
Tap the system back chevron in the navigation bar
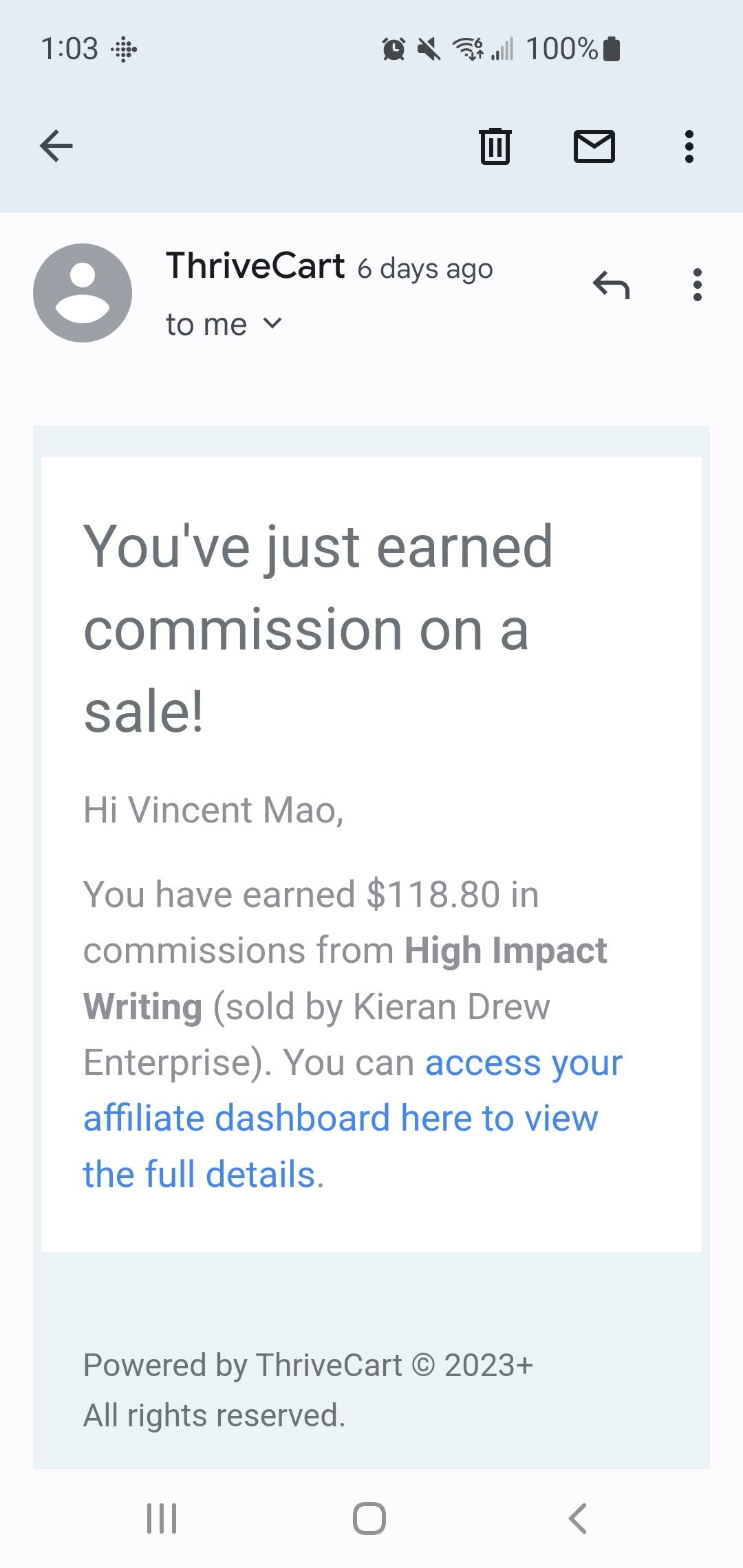coord(577,1518)
